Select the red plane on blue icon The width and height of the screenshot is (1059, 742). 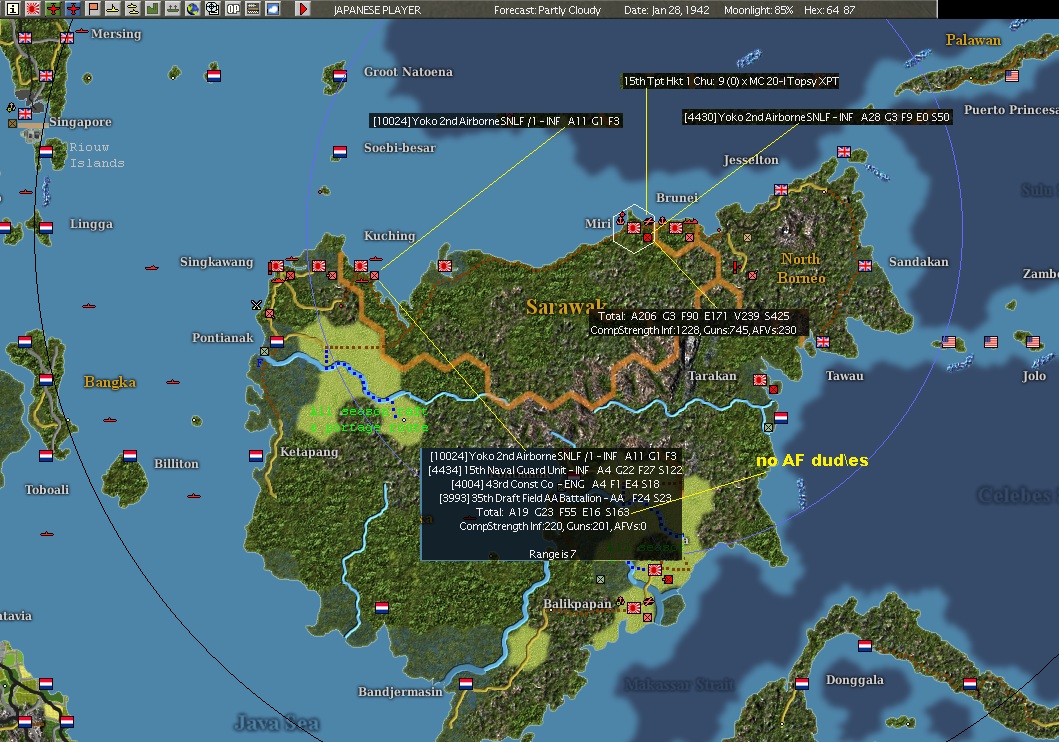[72, 9]
